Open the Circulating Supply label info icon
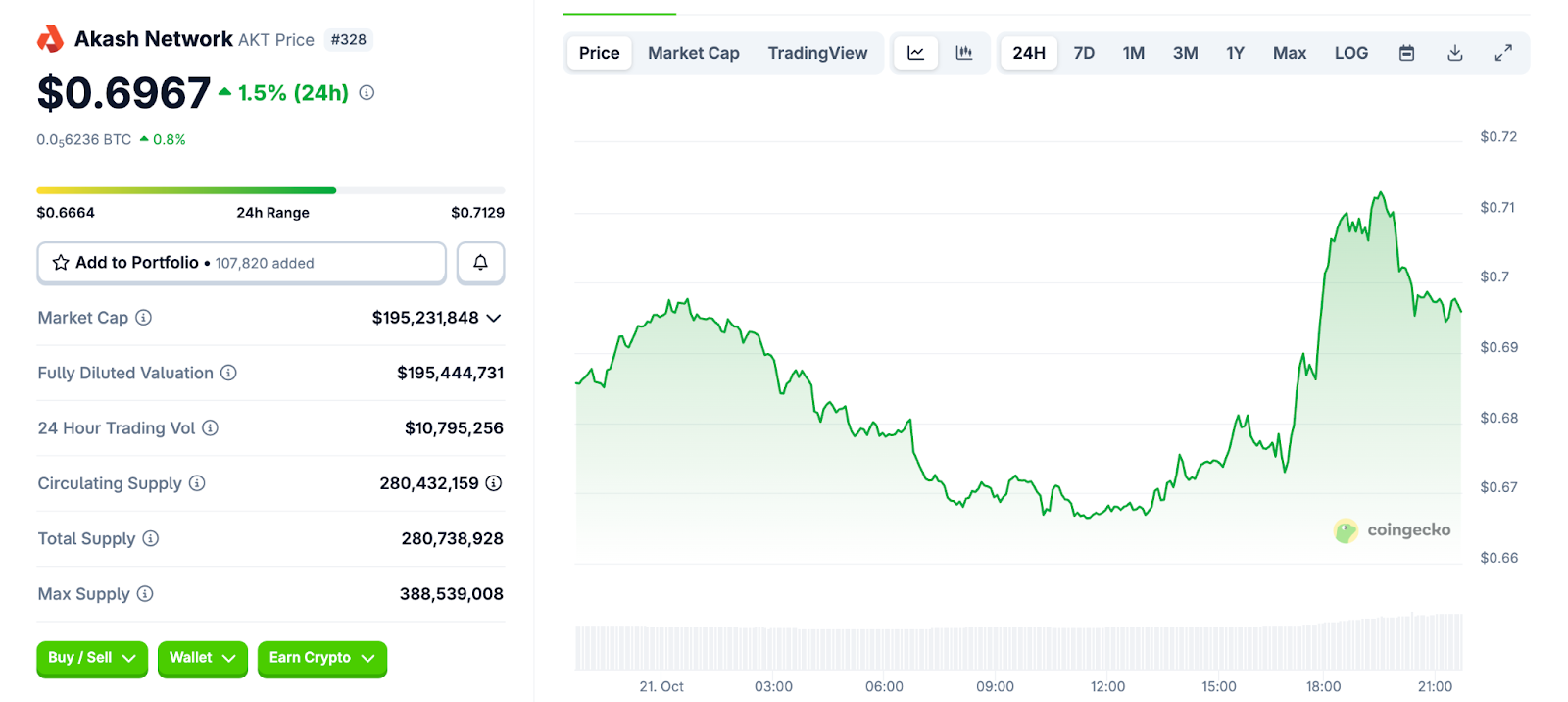 pos(197,483)
